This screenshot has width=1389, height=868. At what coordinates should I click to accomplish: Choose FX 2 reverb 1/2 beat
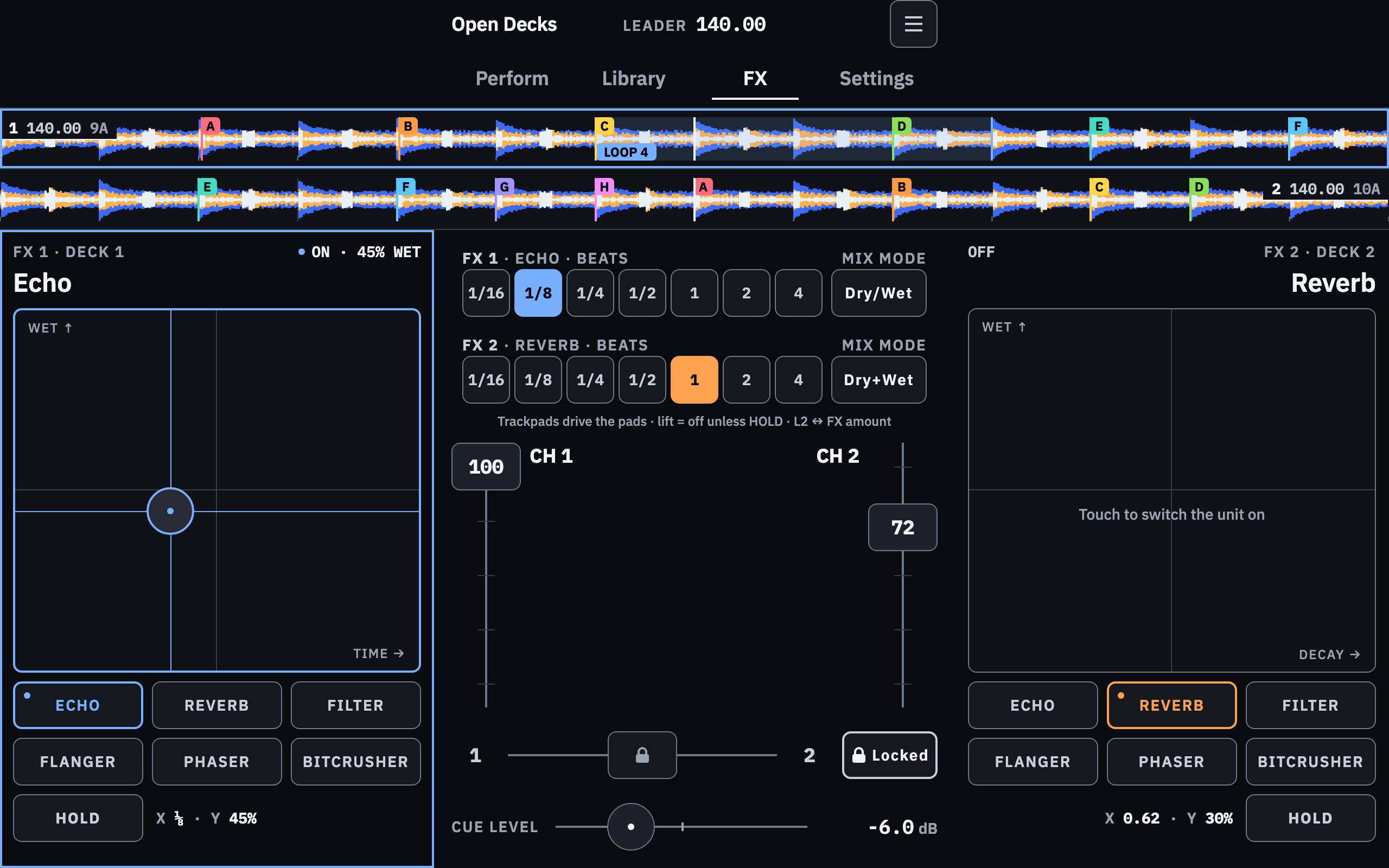tap(642, 379)
